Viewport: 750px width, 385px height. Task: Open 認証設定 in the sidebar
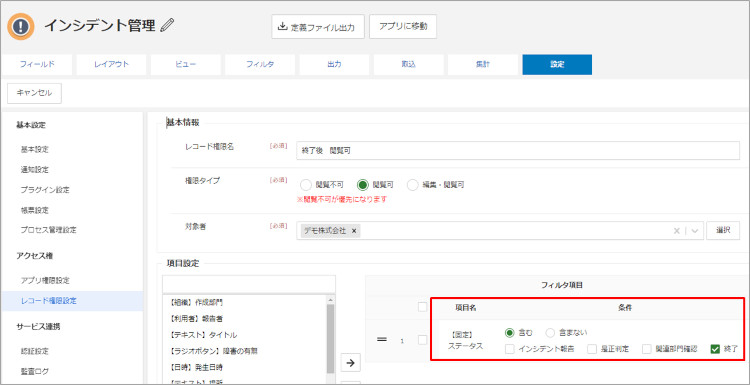tap(34, 351)
